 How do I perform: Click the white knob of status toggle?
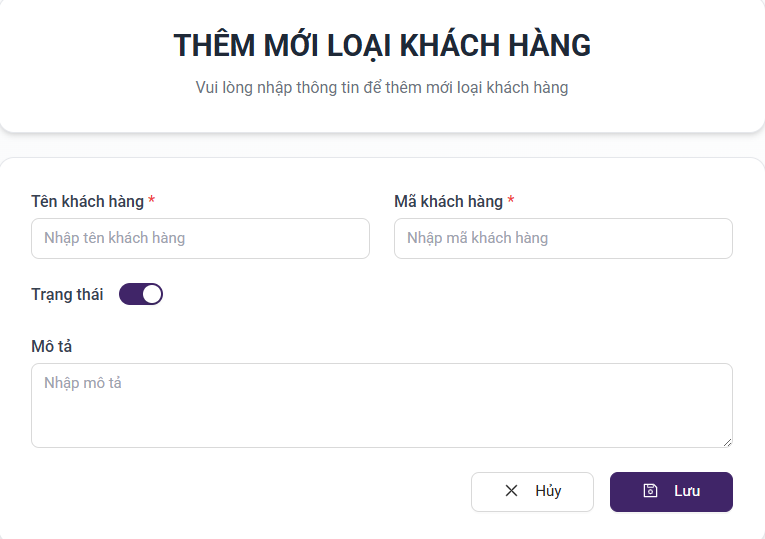tap(152, 294)
